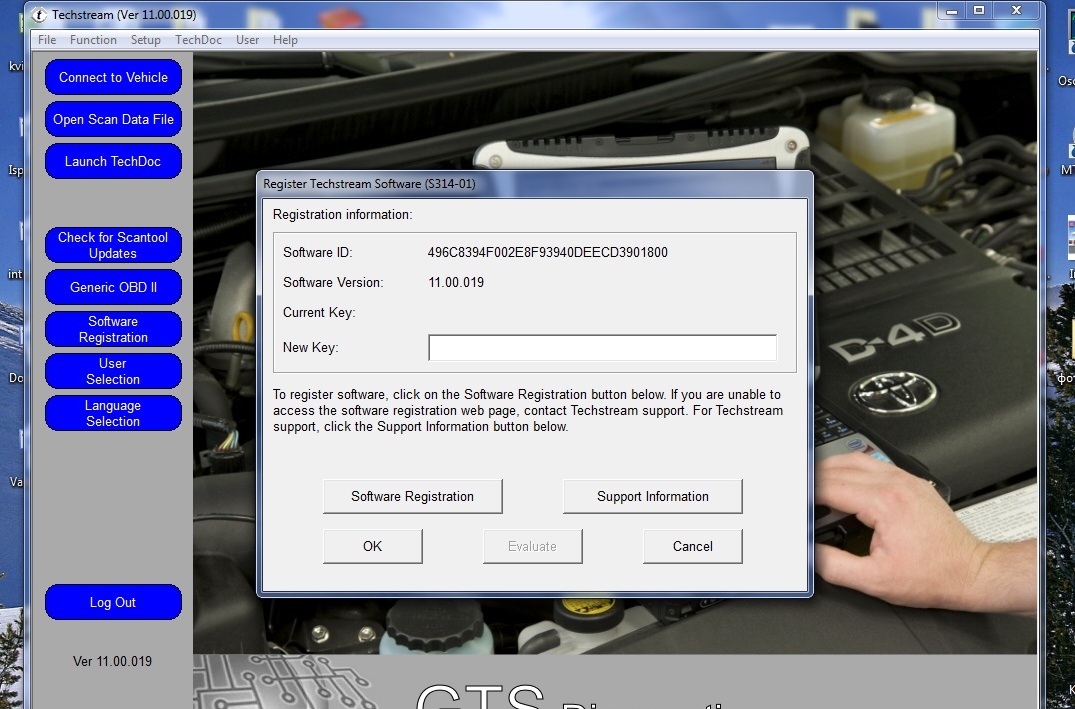Image resolution: width=1075 pixels, height=709 pixels.
Task: Open User Selection
Action: coord(113,371)
